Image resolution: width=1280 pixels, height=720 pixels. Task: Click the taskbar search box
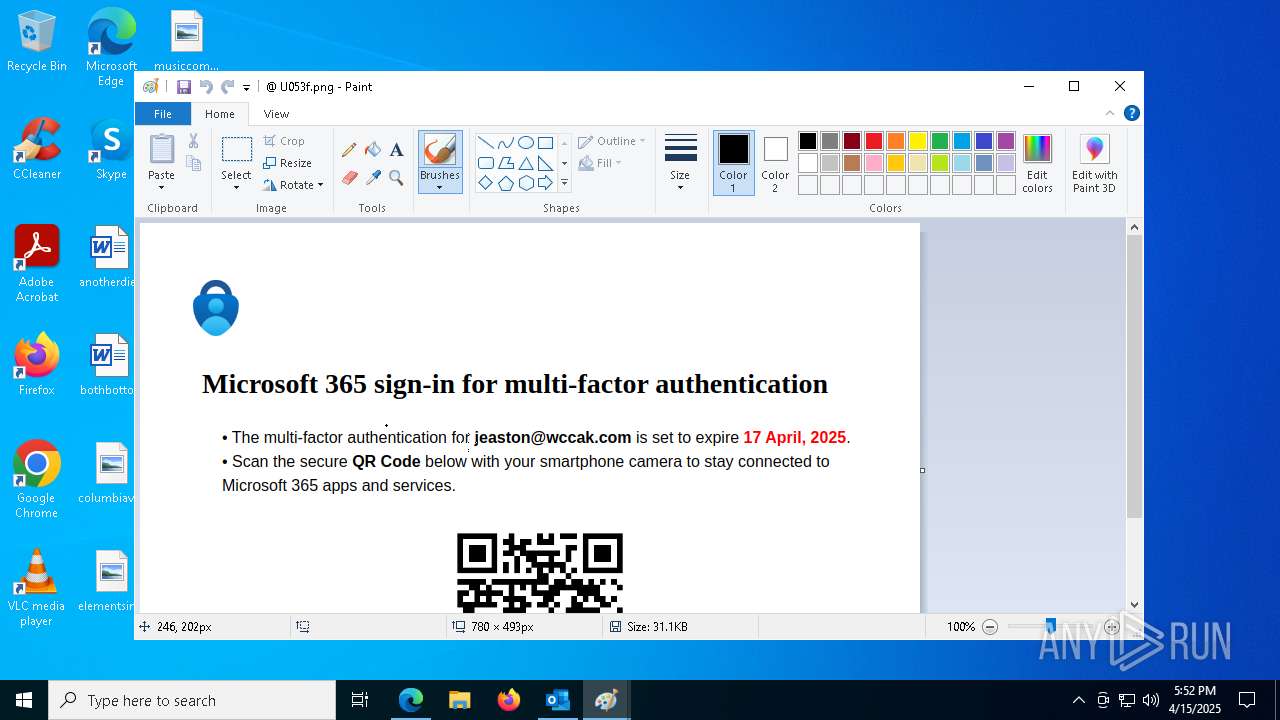click(192, 700)
